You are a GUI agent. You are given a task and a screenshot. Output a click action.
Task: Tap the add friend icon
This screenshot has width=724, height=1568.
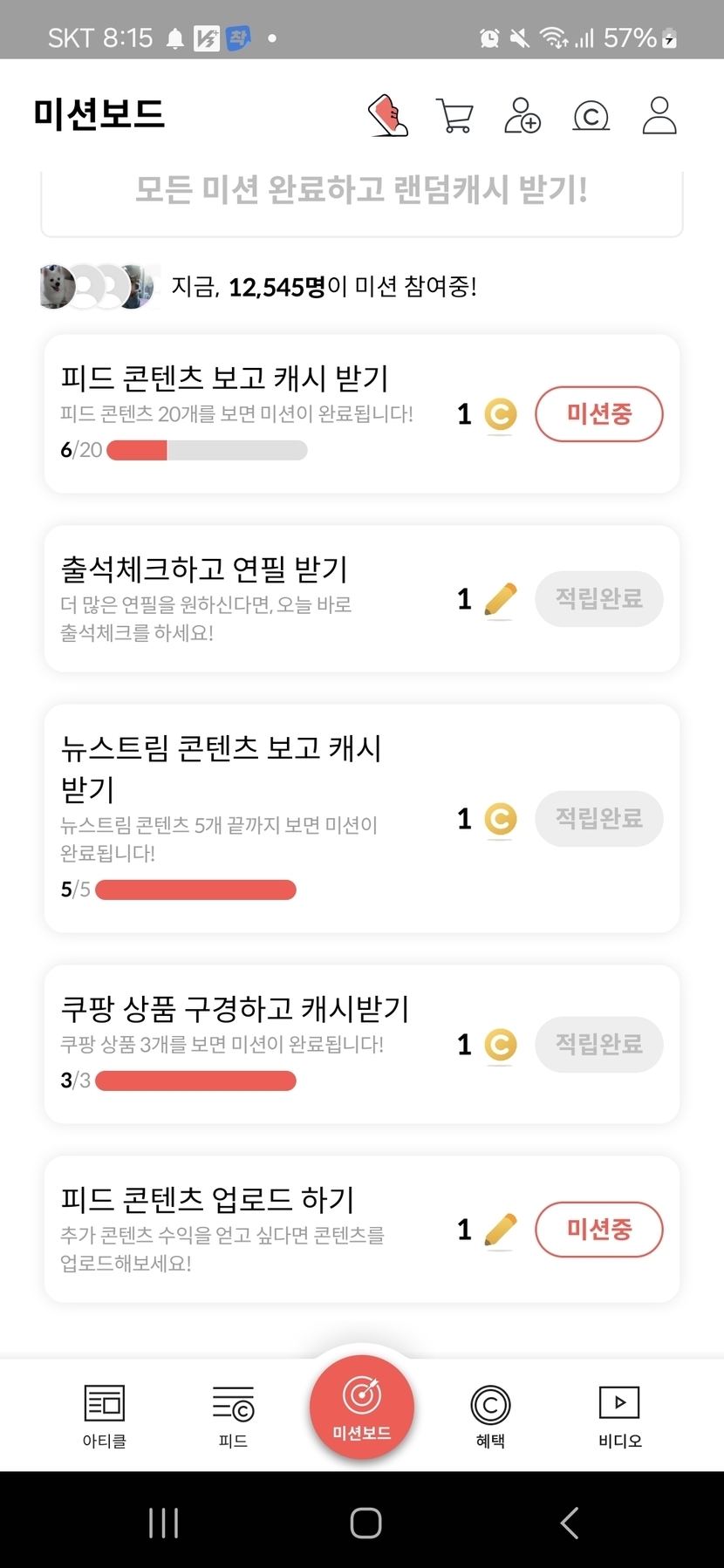(x=523, y=115)
